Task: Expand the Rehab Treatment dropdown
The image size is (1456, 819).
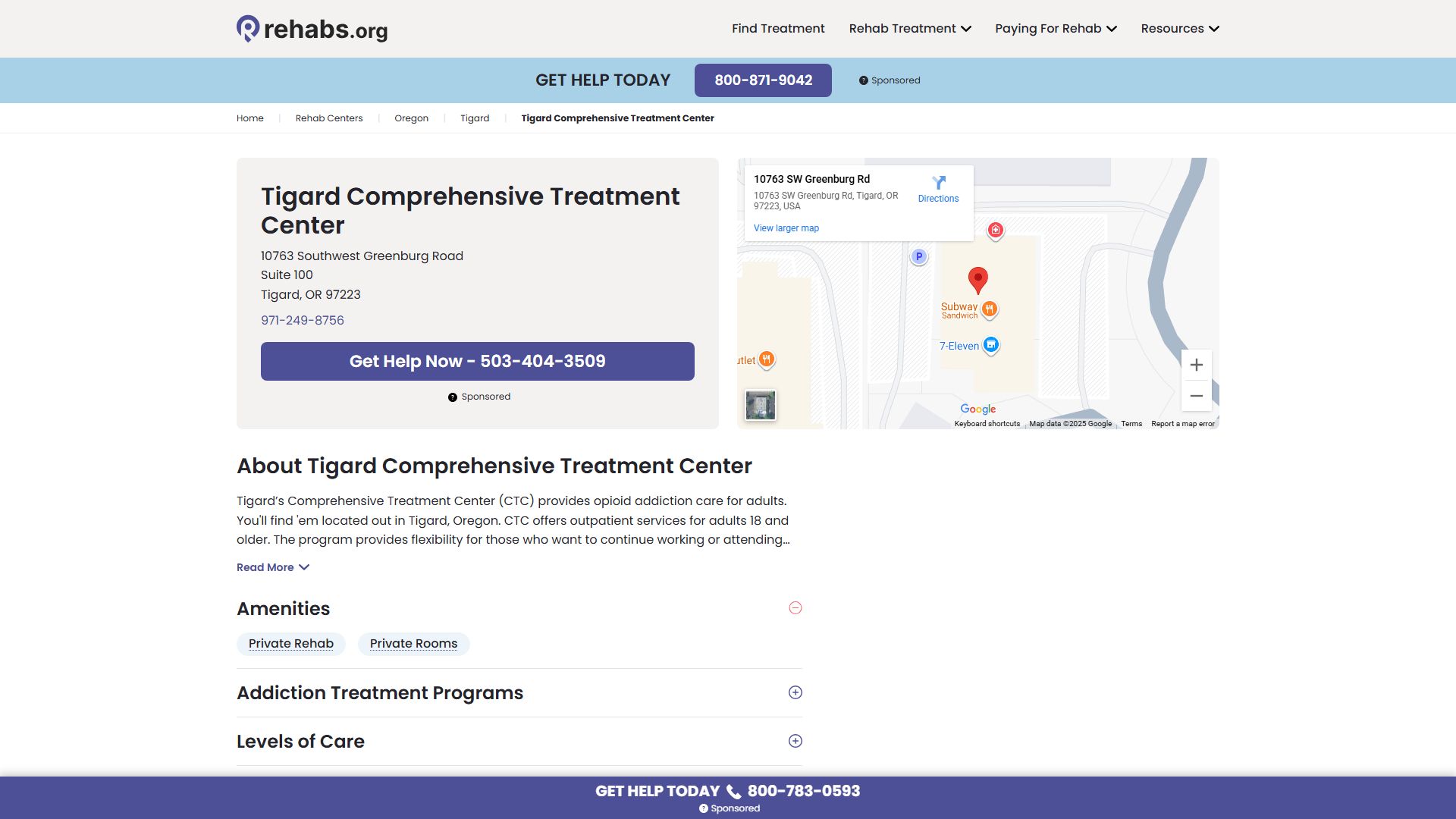Action: point(910,29)
